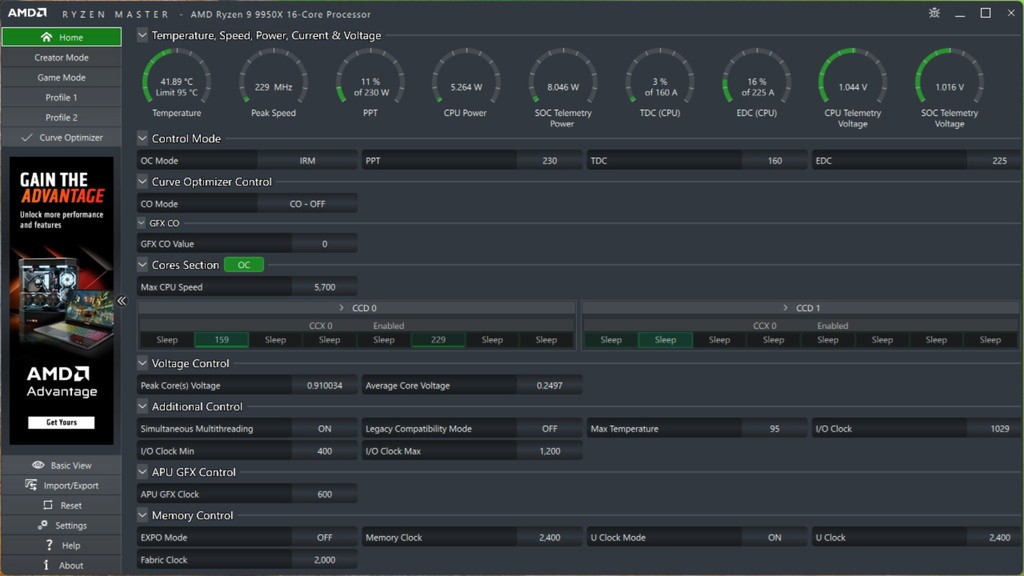Select the Game Mode profile

point(61,78)
